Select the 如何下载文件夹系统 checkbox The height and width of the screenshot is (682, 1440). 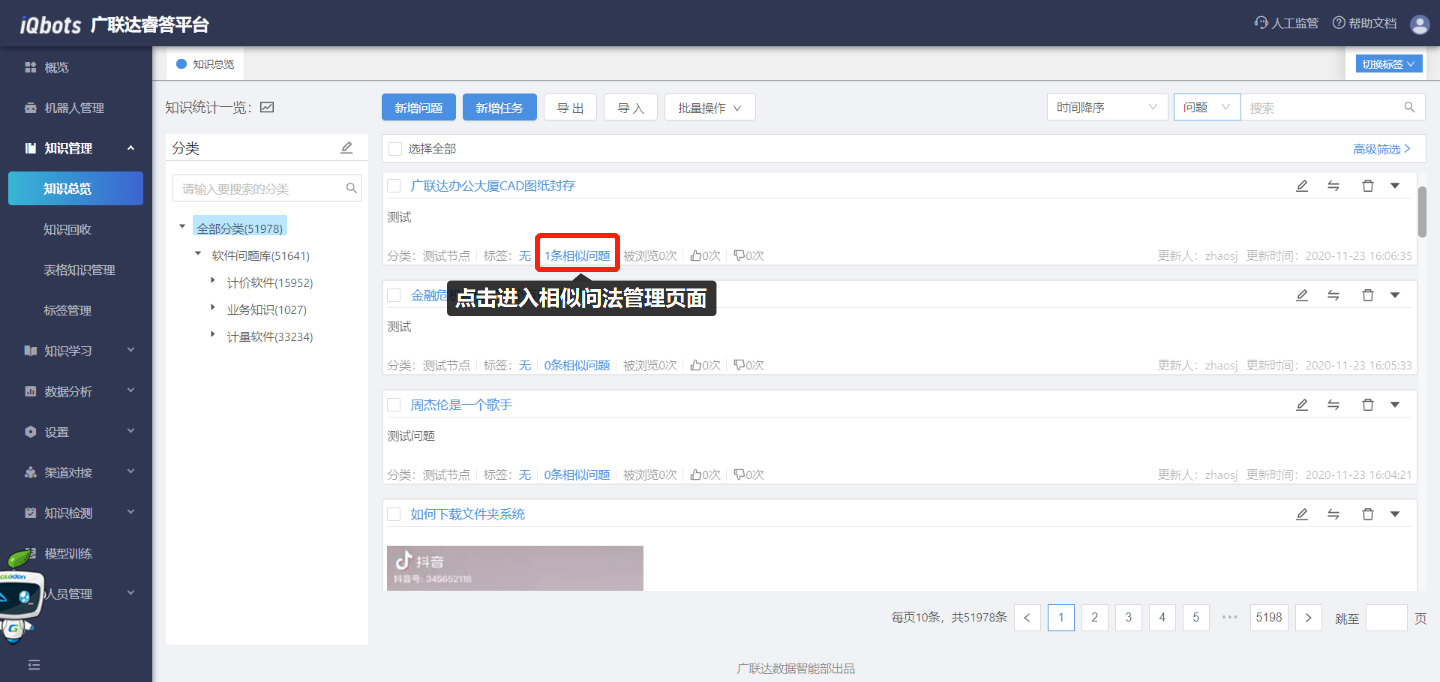[x=394, y=514]
